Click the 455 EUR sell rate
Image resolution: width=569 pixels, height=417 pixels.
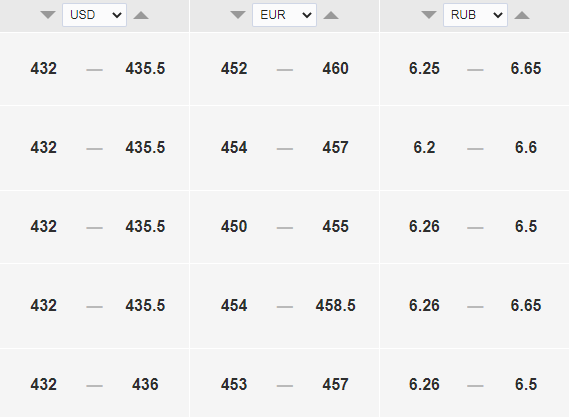coord(335,226)
